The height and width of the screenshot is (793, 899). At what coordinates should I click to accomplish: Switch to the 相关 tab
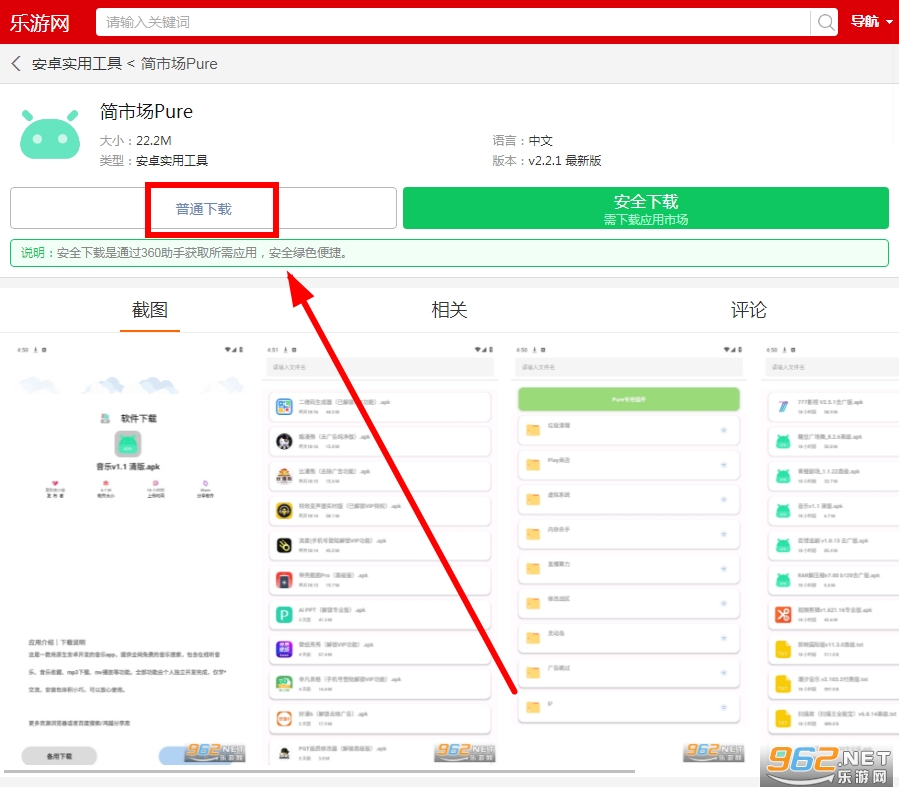click(449, 310)
